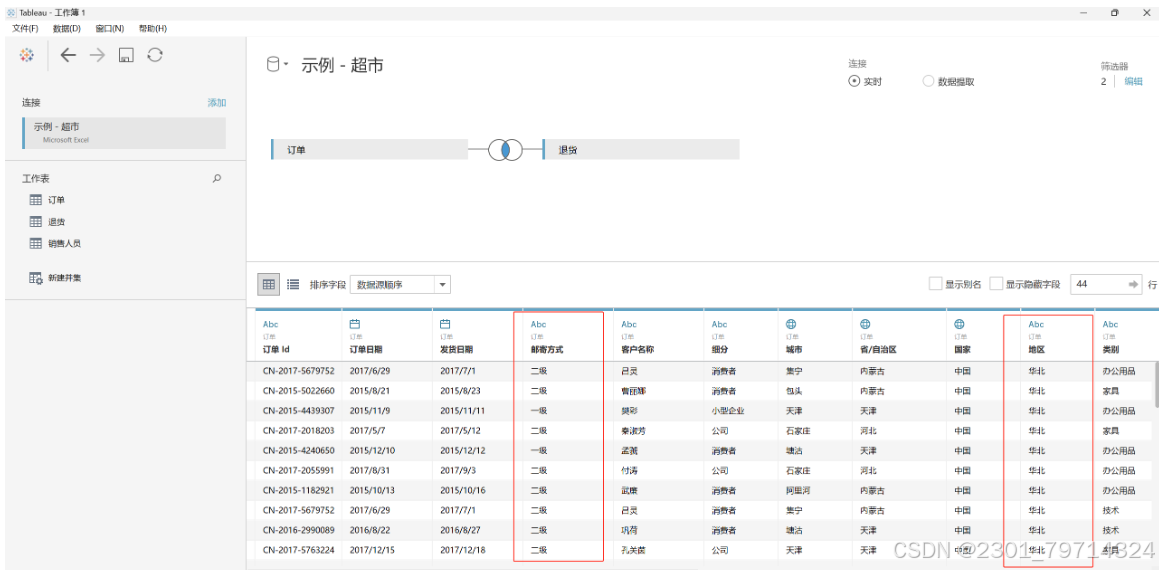Change Abc type icon of 邮寄方式 column
1159x570 pixels.
point(538,324)
